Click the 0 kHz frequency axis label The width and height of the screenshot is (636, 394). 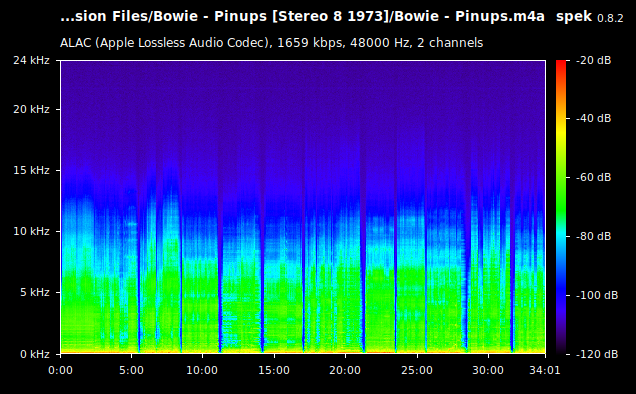(x=35, y=354)
